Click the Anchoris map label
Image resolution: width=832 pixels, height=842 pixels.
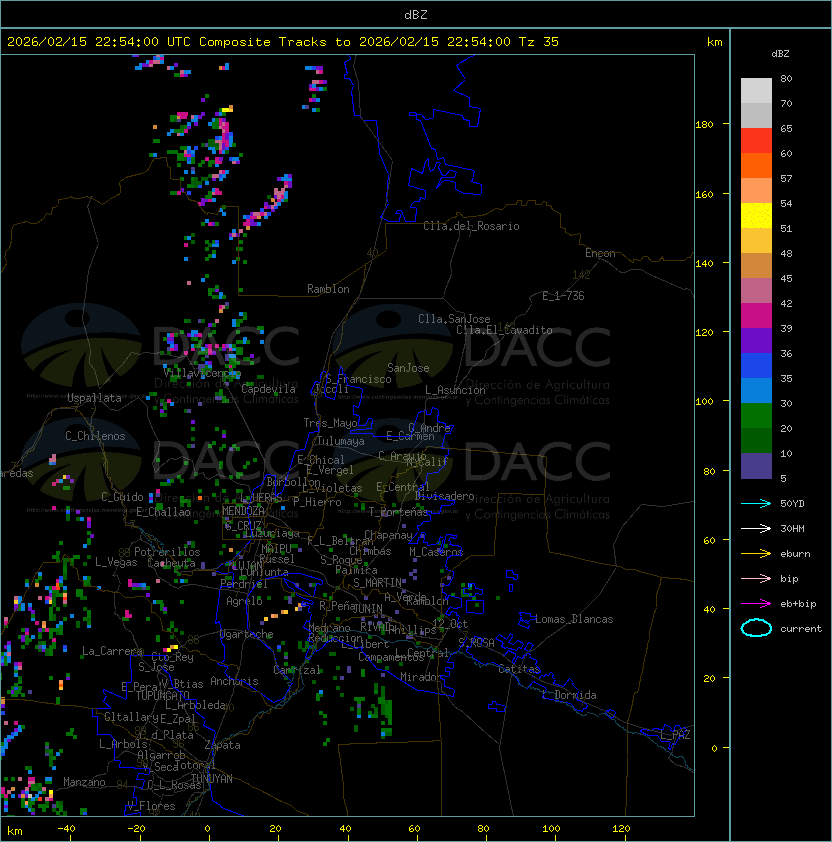tap(234, 681)
